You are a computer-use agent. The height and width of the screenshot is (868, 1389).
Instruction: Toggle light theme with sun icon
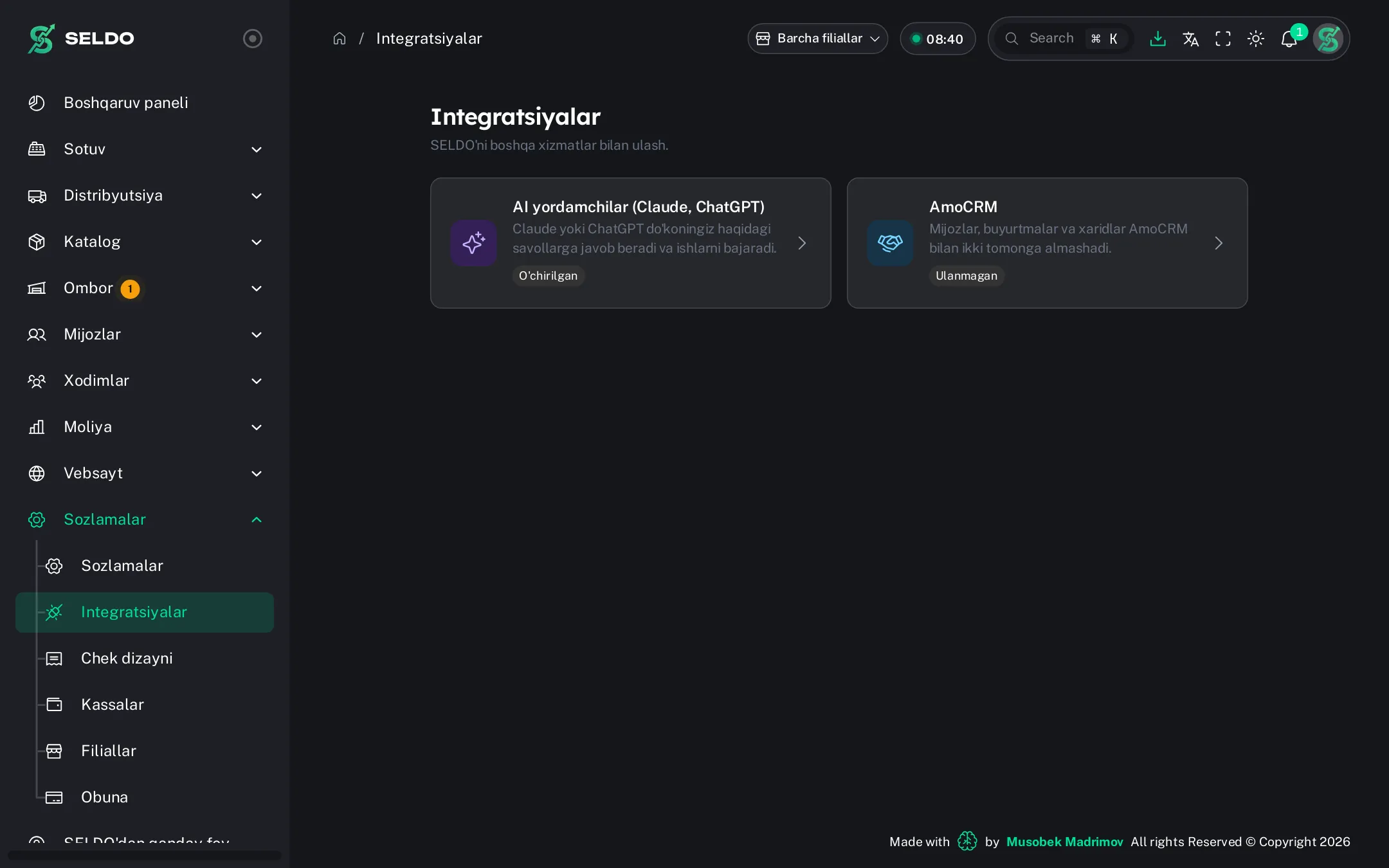(x=1256, y=39)
